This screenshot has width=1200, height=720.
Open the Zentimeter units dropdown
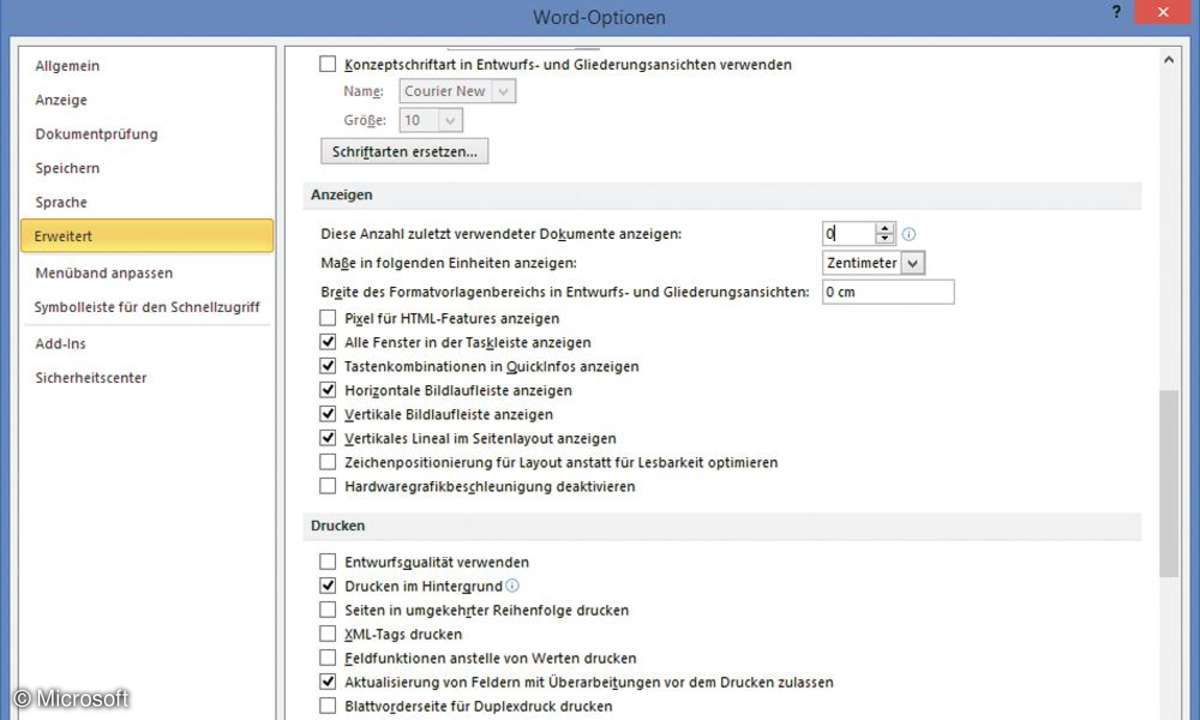pyautogui.click(x=913, y=263)
